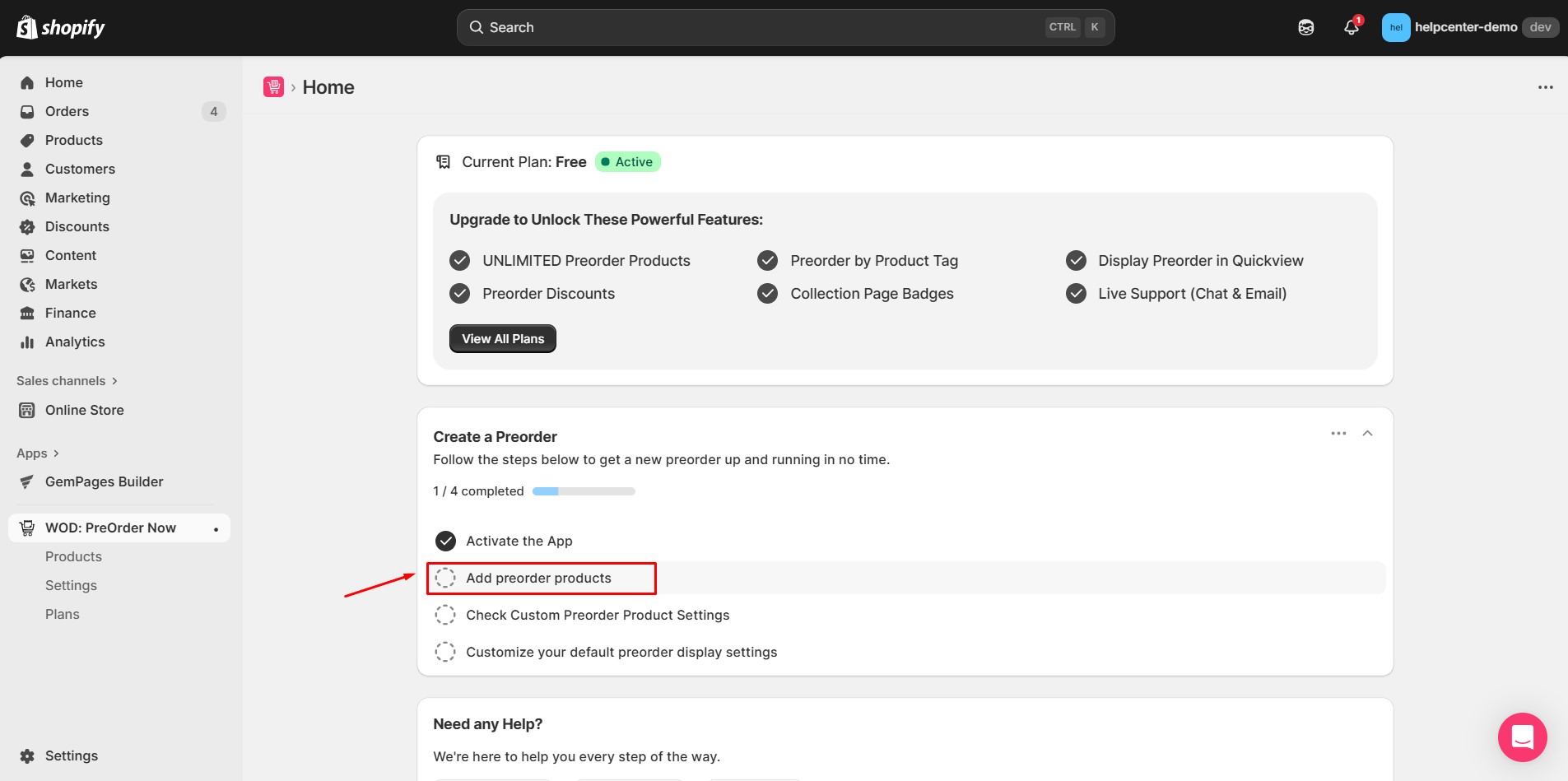Open the Sidekick assistant icon in top bar

coord(1305,27)
